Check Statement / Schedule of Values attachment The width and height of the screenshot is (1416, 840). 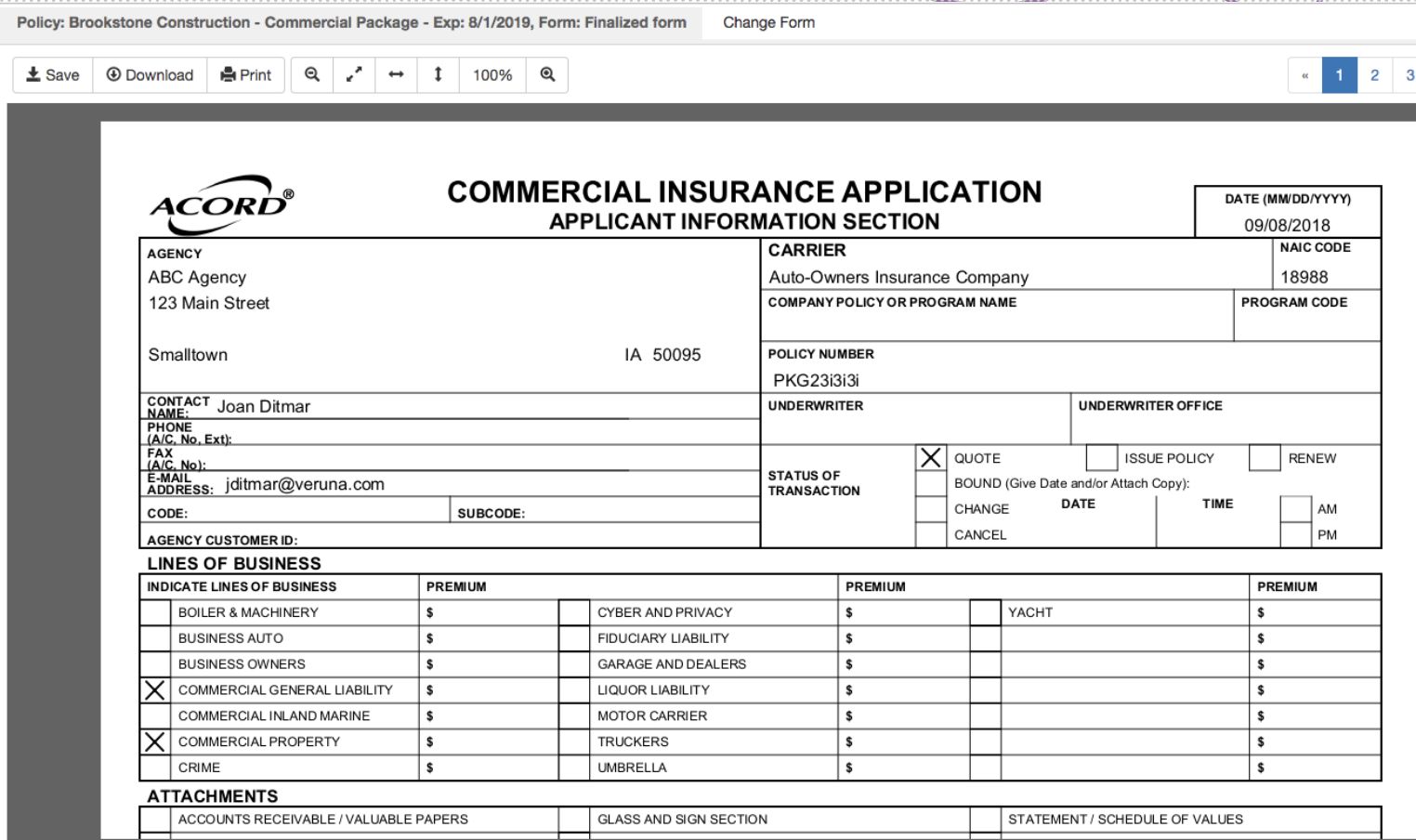986,820
